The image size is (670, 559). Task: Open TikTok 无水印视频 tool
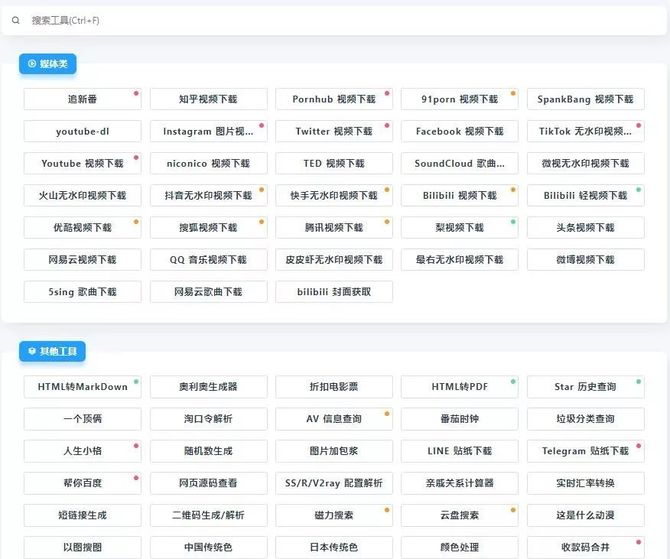pos(585,131)
